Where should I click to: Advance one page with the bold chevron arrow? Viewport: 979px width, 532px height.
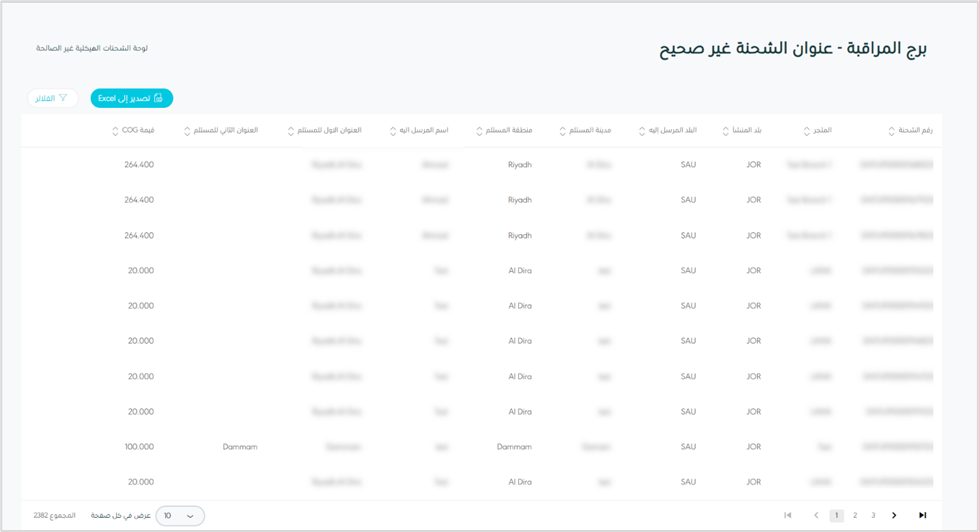coord(894,515)
